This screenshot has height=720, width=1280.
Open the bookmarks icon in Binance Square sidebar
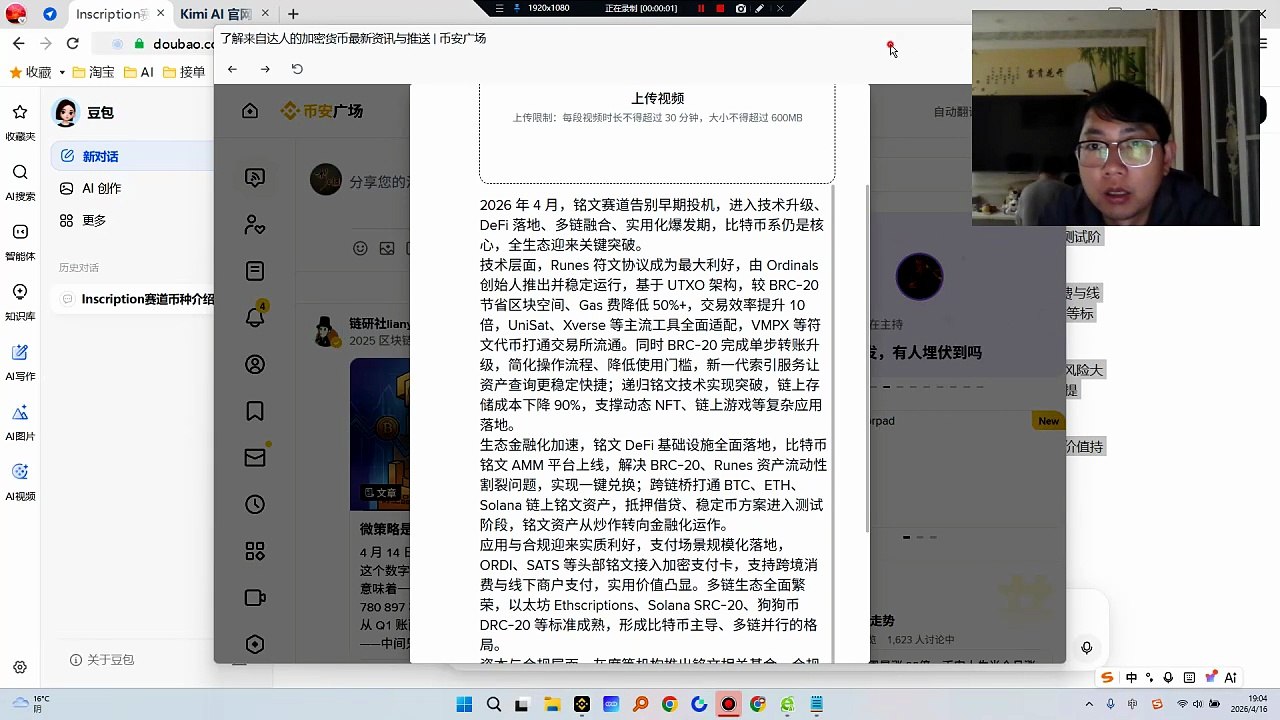pos(255,411)
